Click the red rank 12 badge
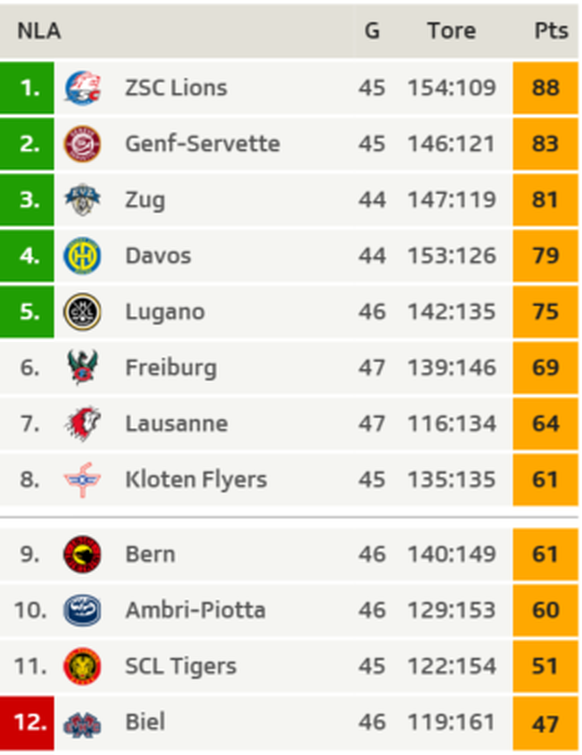Screen dimensions: 582x755 tap(27, 722)
